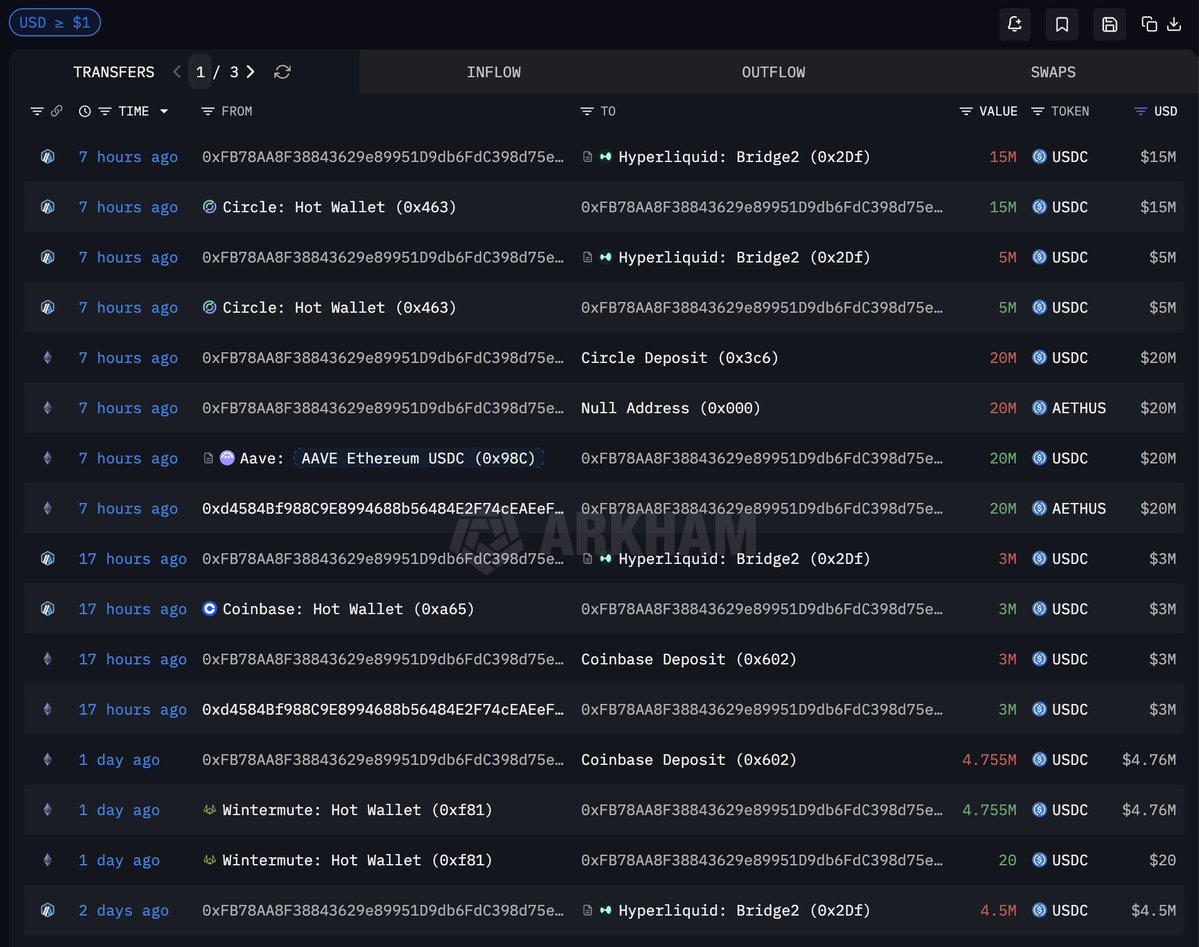Open the FROM column filter

pyautogui.click(x=208, y=111)
